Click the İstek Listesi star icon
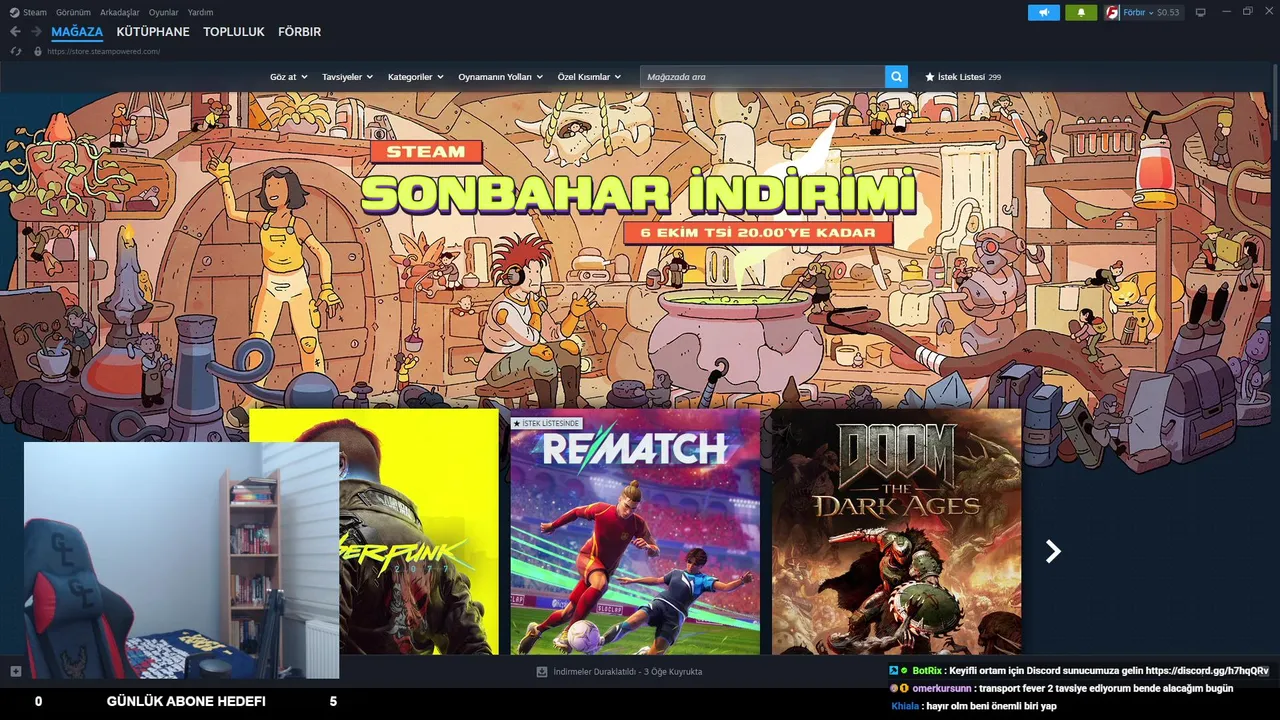Screen dimensions: 1280x720 click(x=929, y=77)
